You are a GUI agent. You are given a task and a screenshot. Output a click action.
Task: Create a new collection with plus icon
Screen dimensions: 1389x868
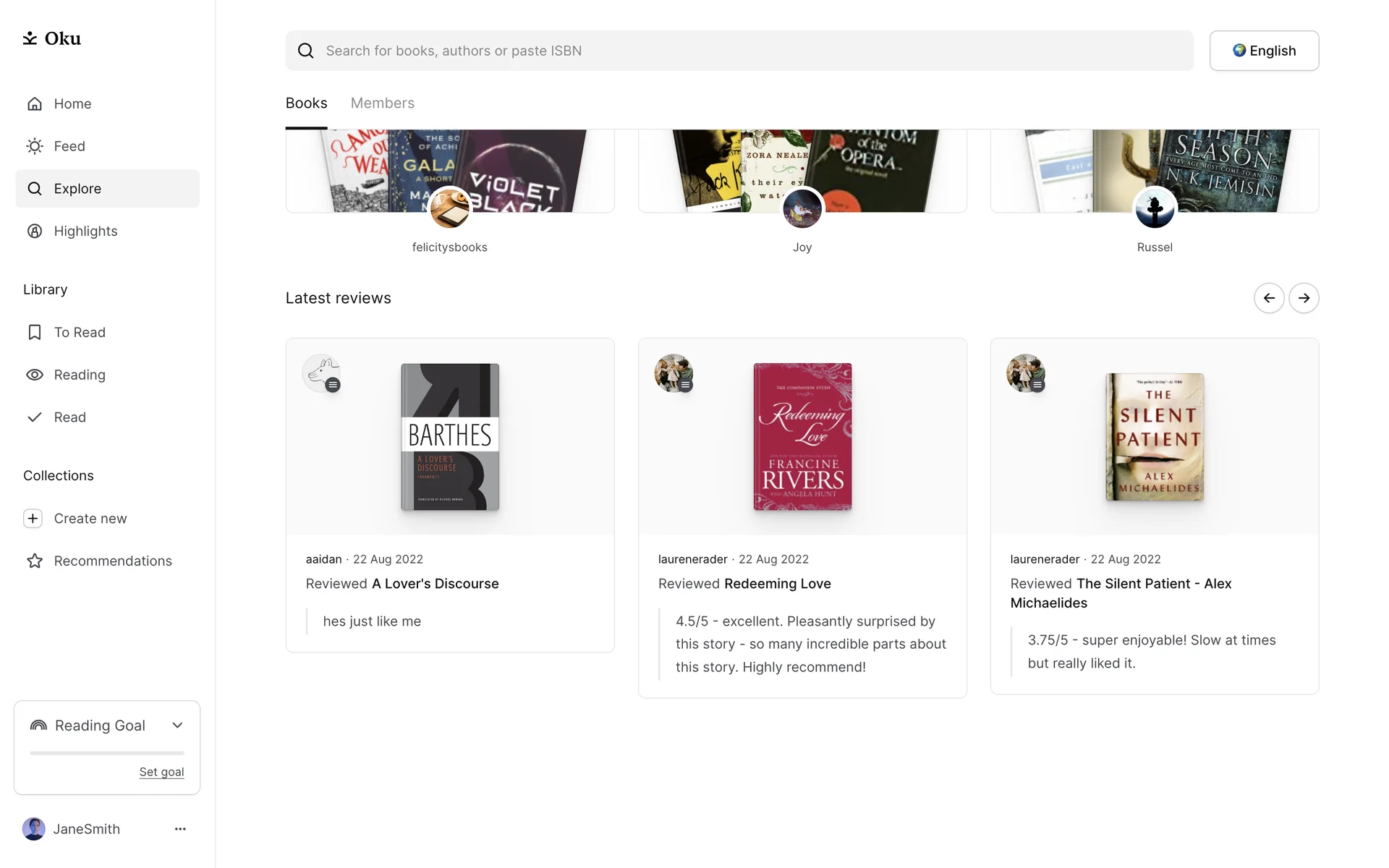click(33, 519)
